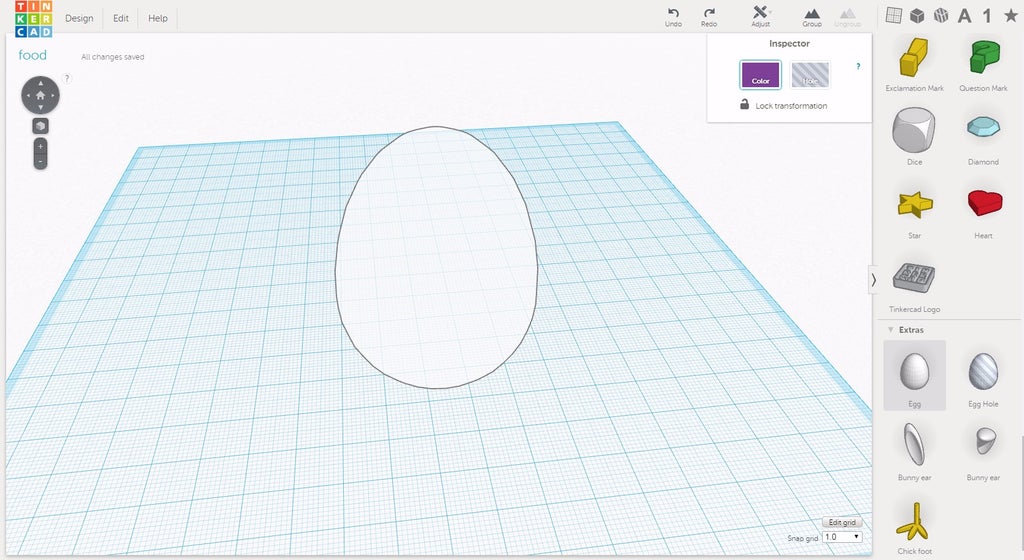The image size is (1024, 560).
Task: Open the purple Color swatch
Action: (x=760, y=74)
